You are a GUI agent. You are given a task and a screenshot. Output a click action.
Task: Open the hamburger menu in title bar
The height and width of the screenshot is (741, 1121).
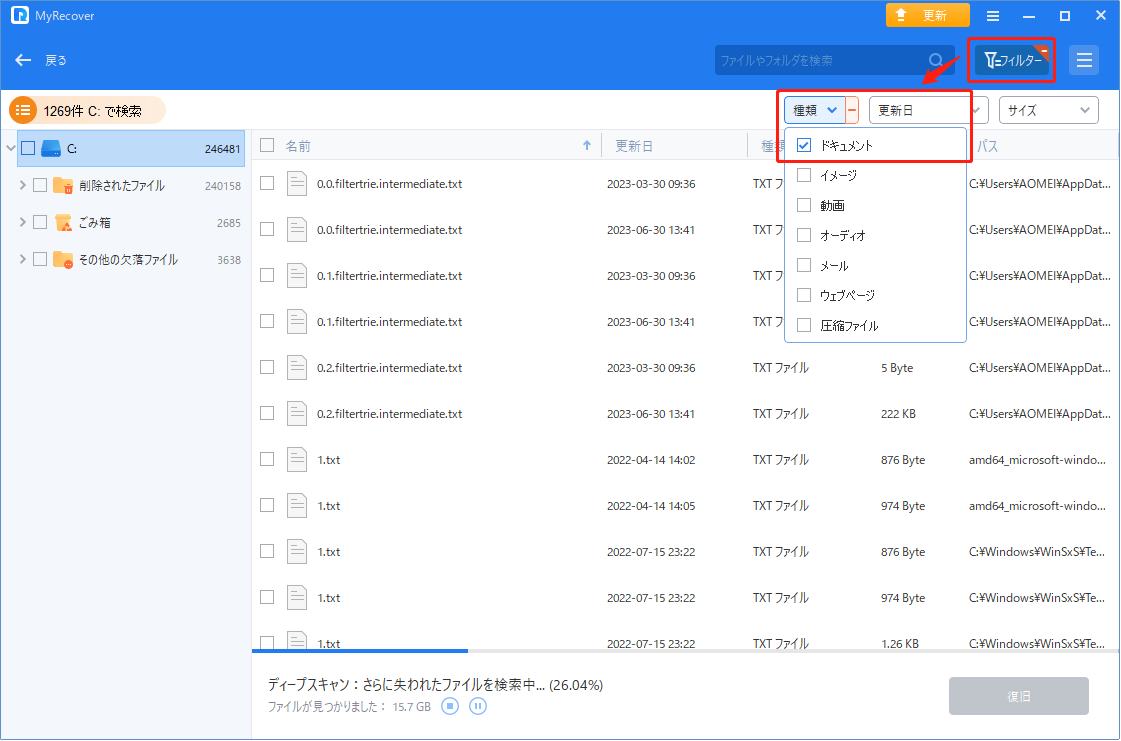[x=993, y=16]
